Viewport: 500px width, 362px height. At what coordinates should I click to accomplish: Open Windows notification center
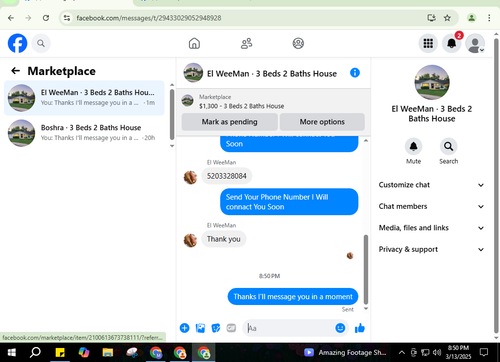(484, 352)
